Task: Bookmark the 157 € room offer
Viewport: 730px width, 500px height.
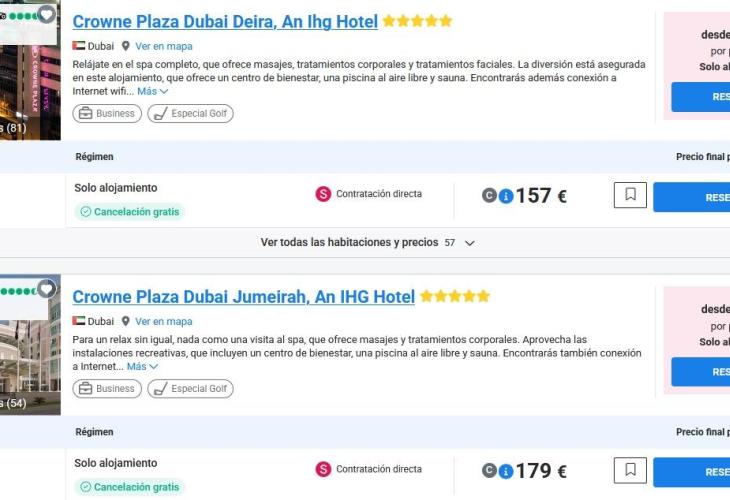Action: click(630, 195)
